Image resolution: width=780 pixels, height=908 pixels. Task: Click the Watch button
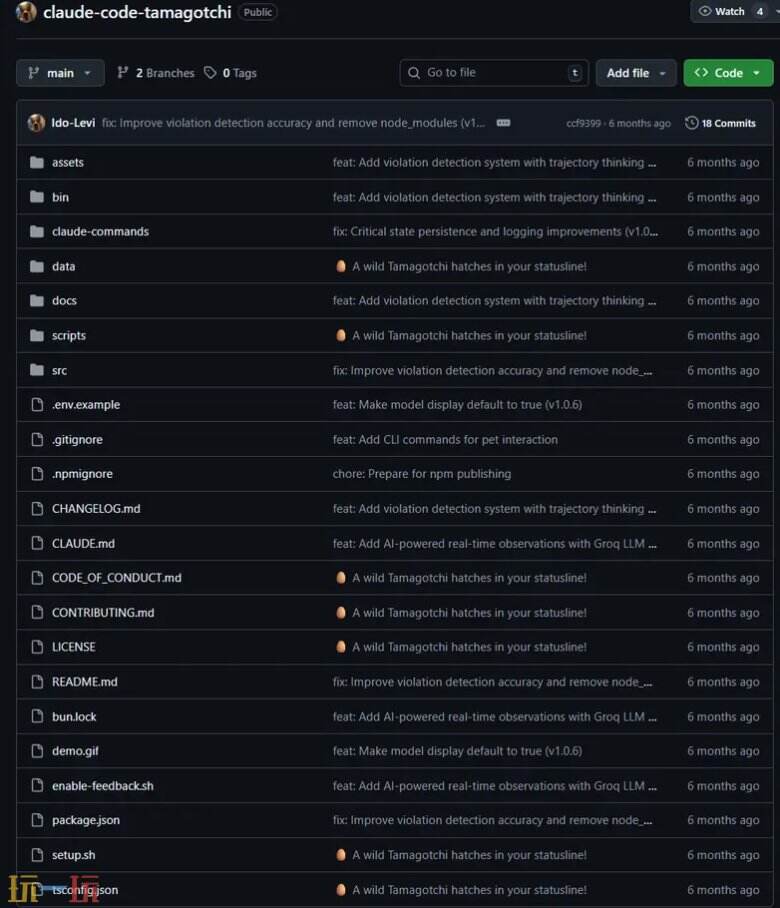(x=722, y=11)
